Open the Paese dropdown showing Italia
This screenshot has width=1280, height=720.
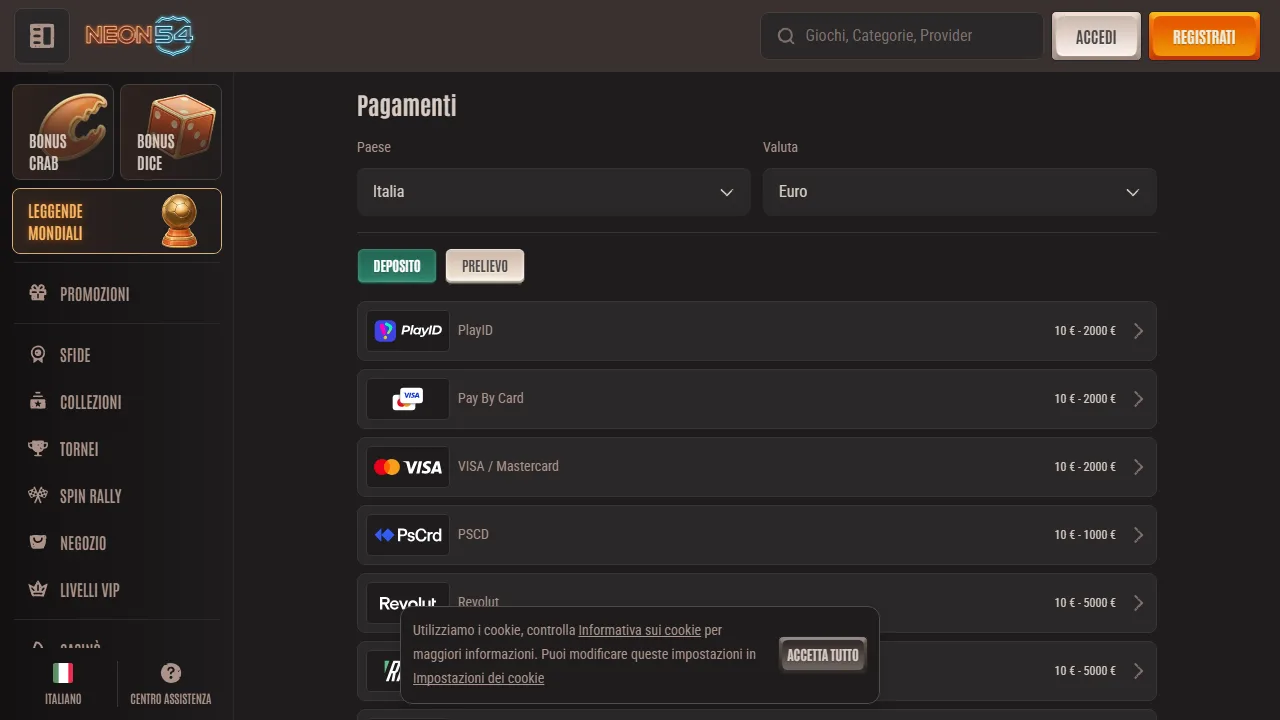[554, 192]
